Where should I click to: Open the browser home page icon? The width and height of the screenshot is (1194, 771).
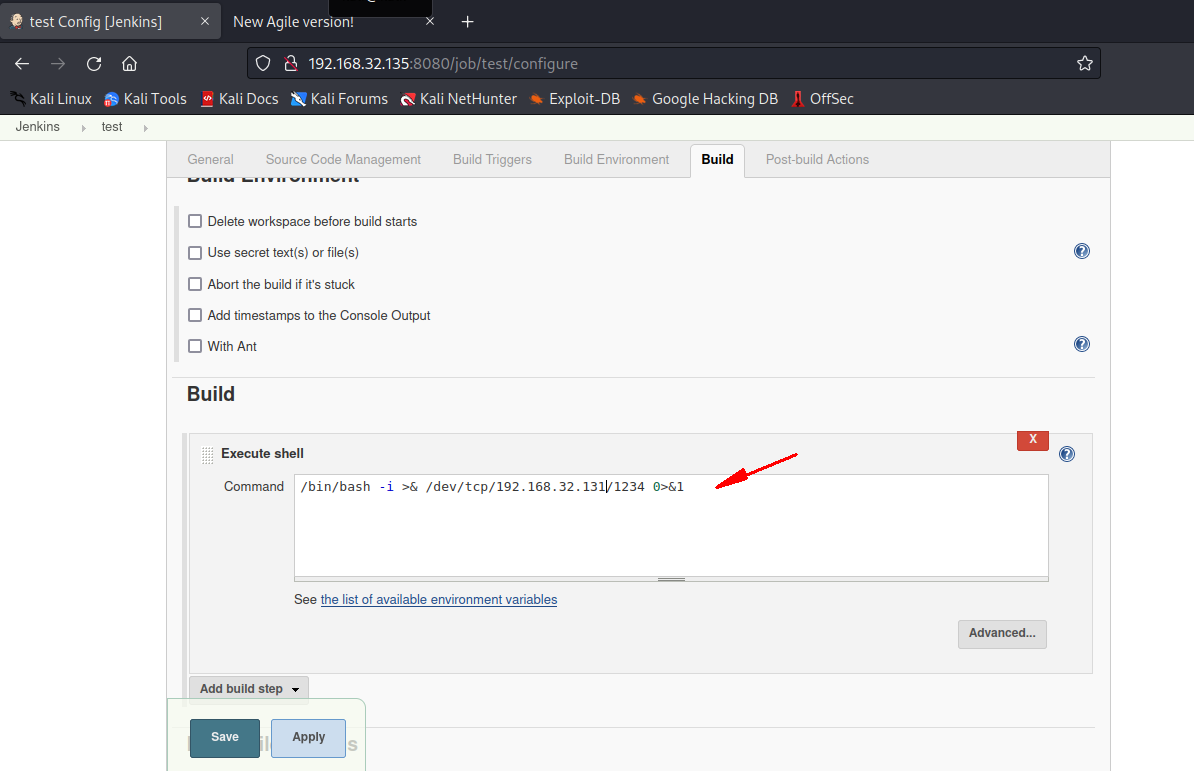click(x=129, y=64)
